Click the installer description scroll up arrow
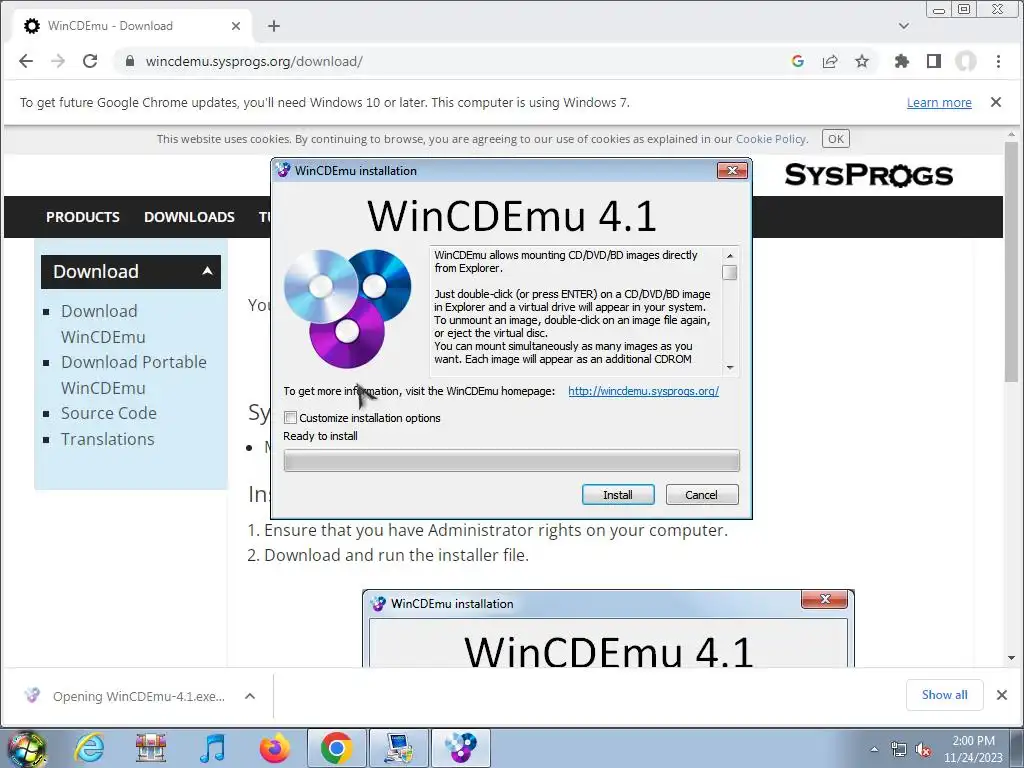 click(x=730, y=255)
